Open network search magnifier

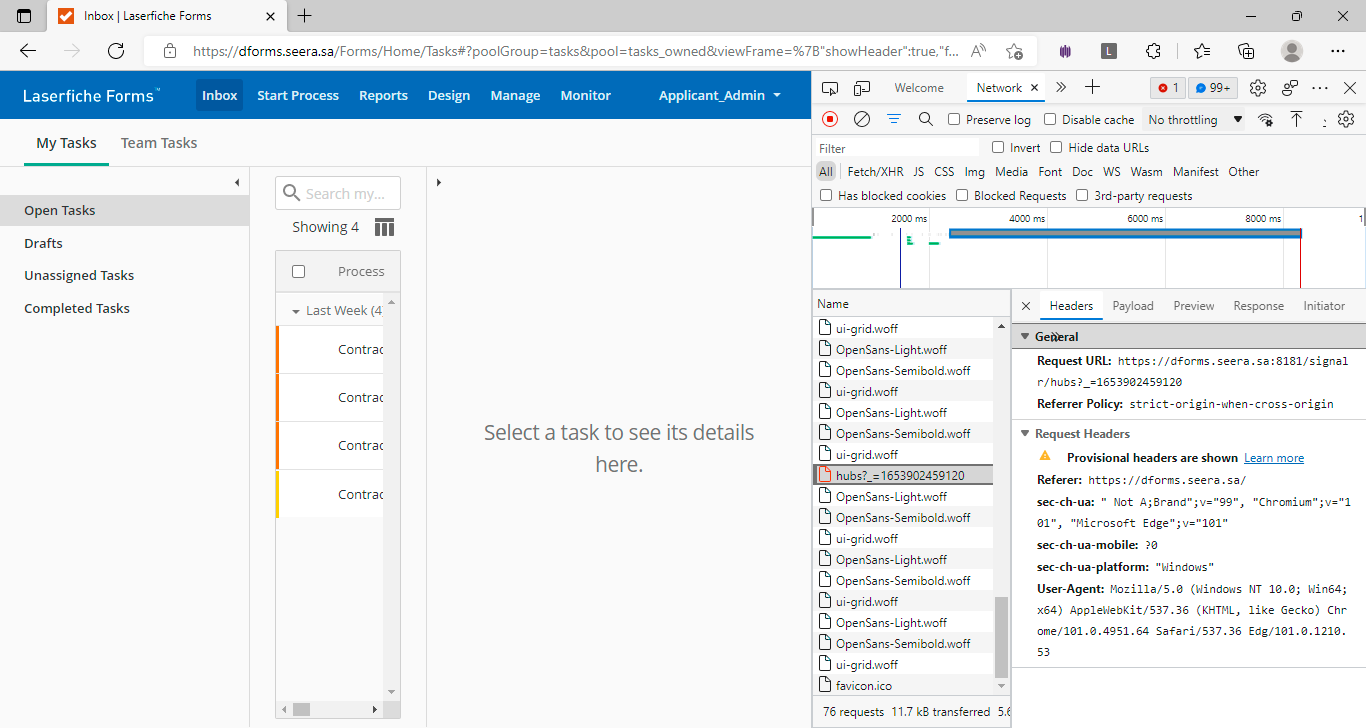925,119
